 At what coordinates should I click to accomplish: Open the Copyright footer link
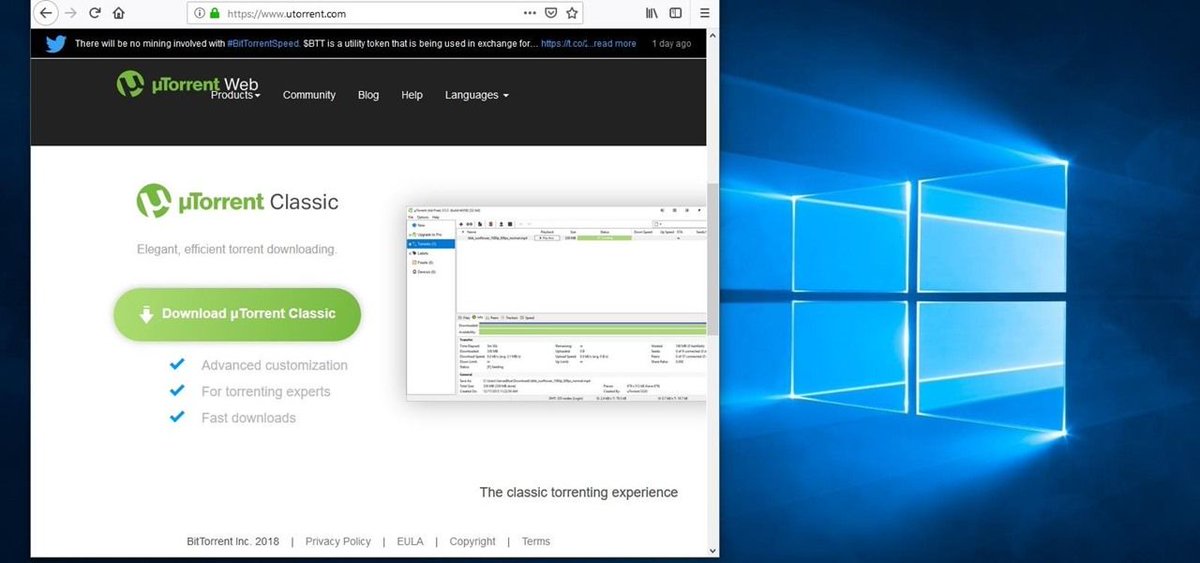pyautogui.click(x=472, y=541)
